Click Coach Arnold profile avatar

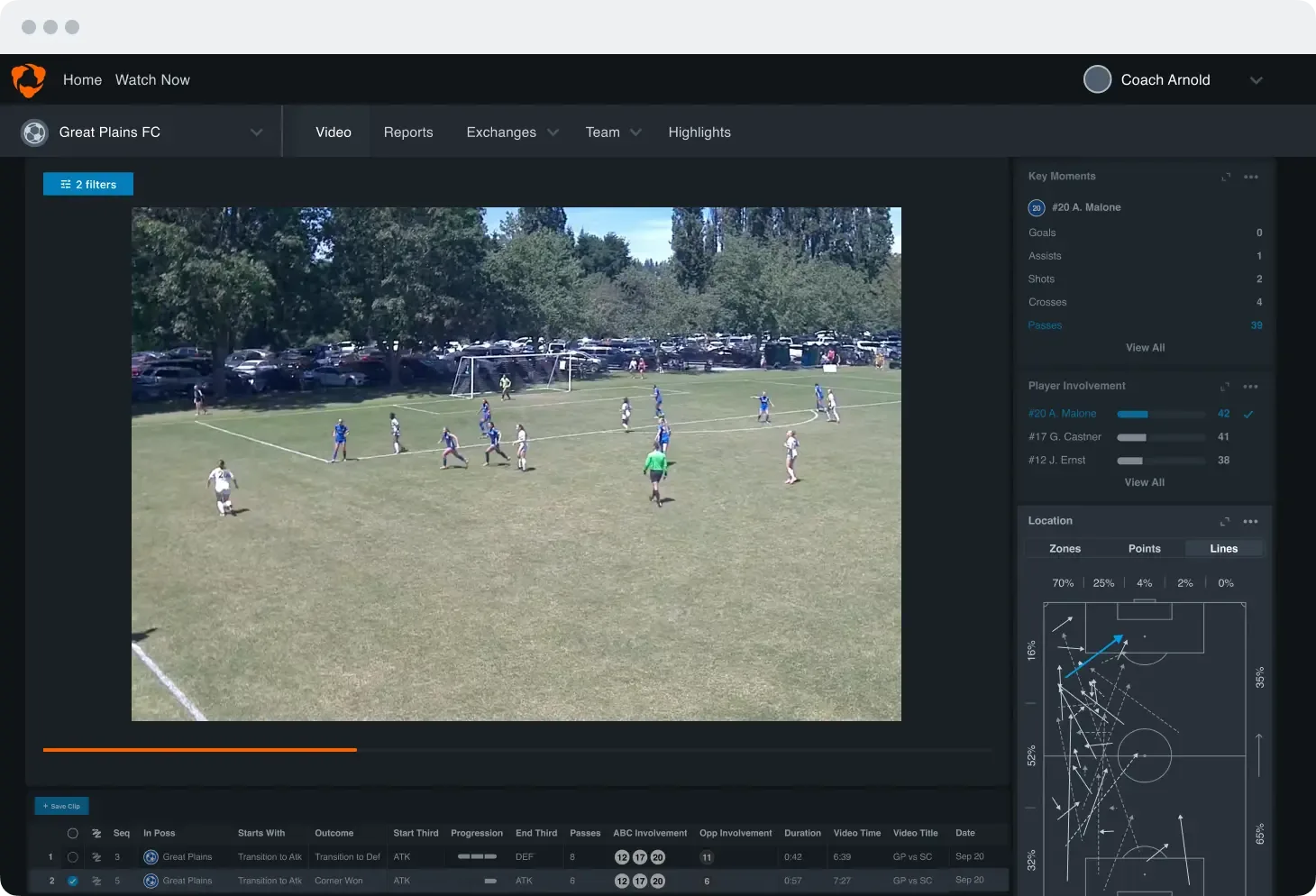pyautogui.click(x=1097, y=79)
